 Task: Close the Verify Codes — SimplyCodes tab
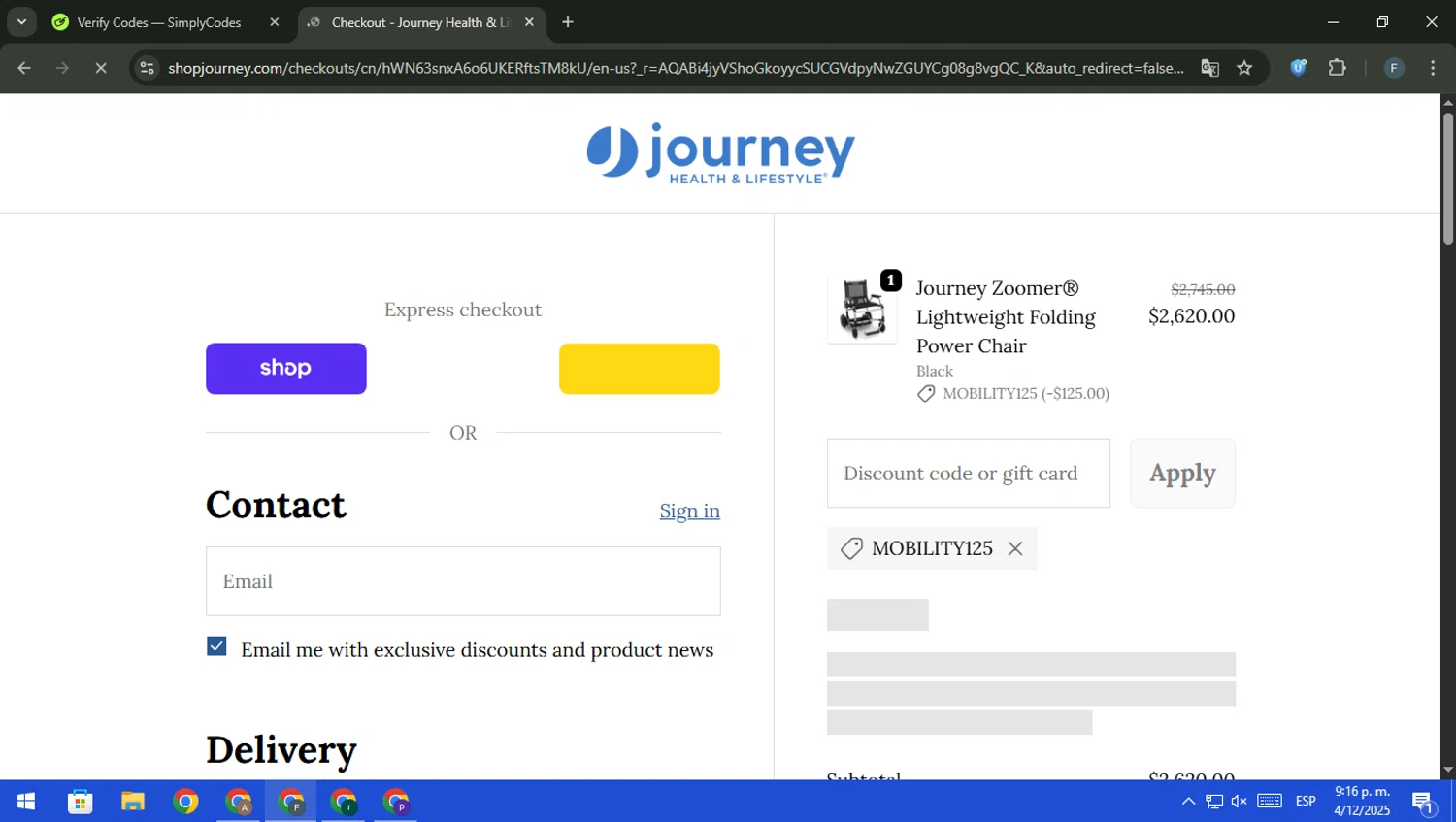coord(275,22)
